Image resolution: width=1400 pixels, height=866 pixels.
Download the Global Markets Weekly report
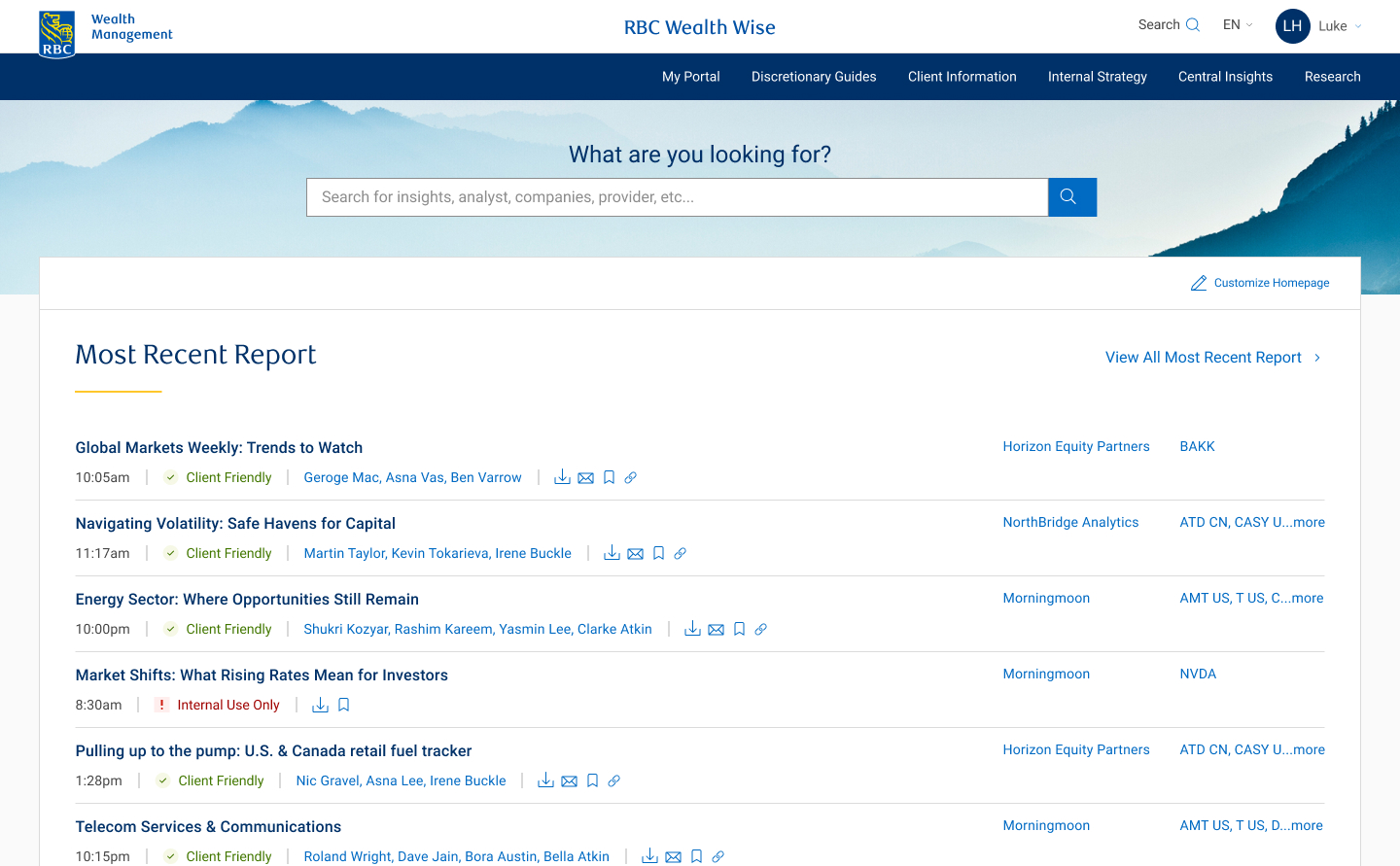562,477
